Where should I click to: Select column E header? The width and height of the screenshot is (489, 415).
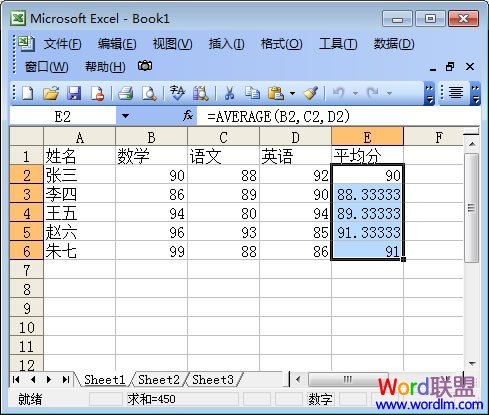[x=367, y=137]
